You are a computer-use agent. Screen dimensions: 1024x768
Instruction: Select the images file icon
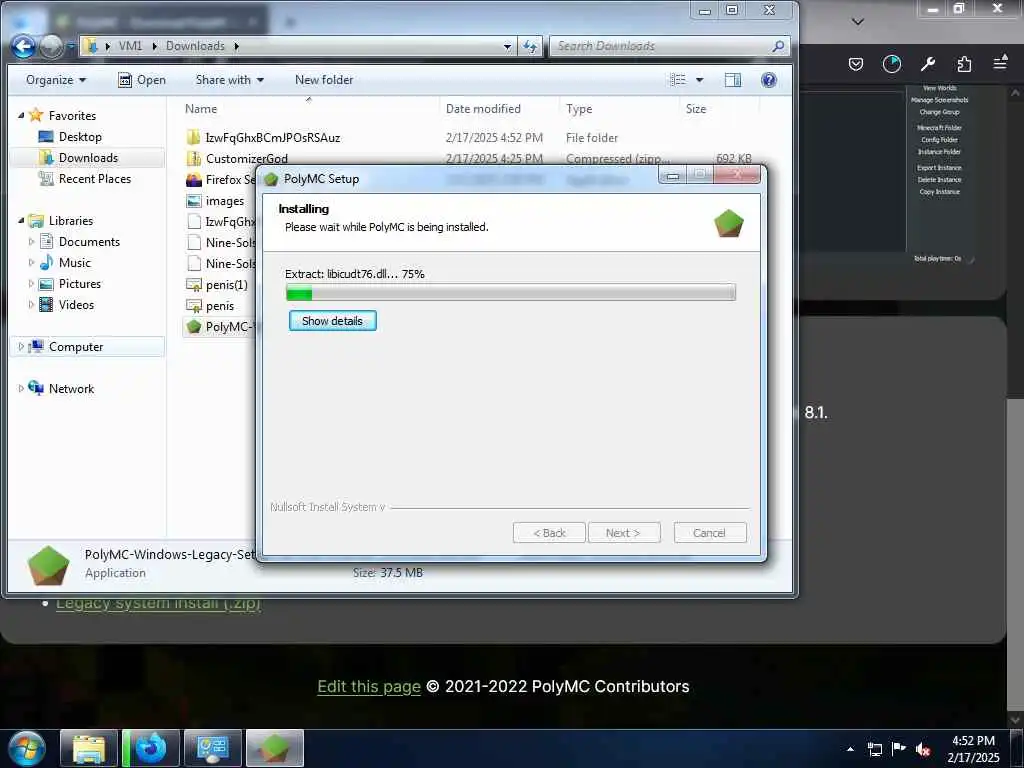tap(194, 200)
